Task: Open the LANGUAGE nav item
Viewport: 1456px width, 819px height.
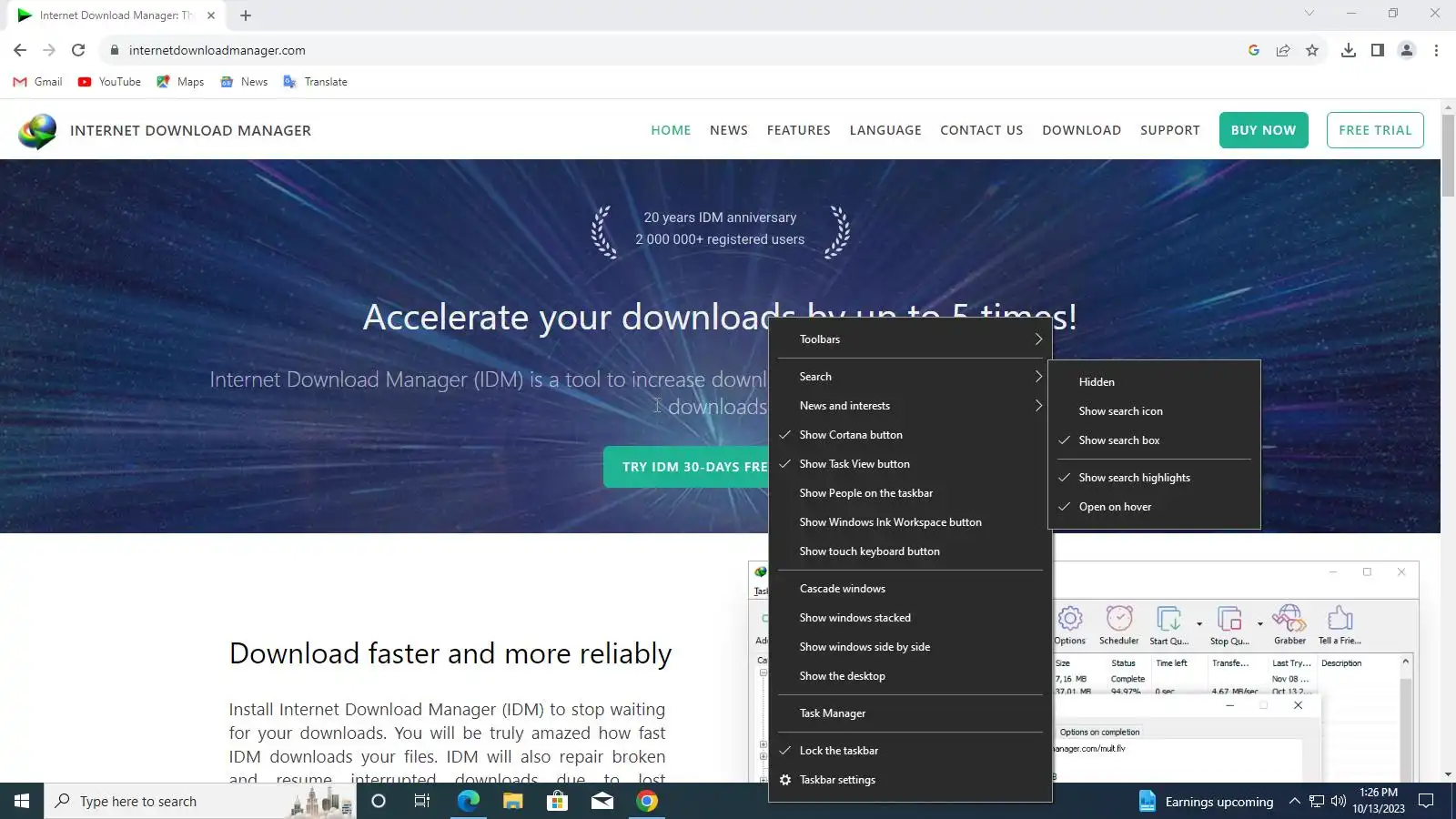Action: tap(885, 130)
